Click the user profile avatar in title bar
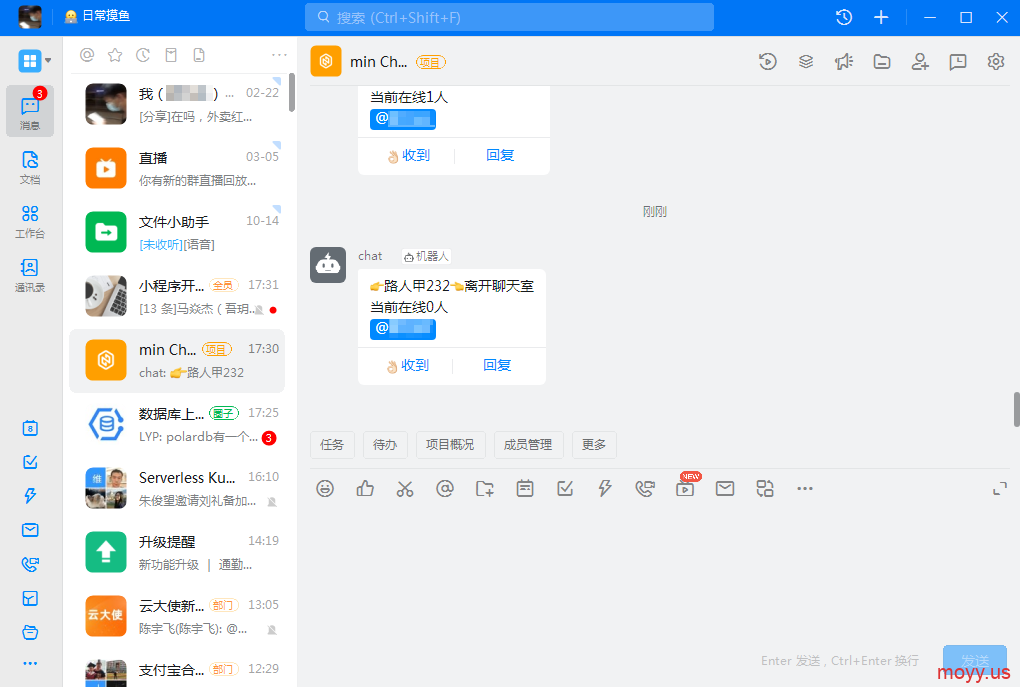Screen dimensions: 1020x687 [30, 17]
